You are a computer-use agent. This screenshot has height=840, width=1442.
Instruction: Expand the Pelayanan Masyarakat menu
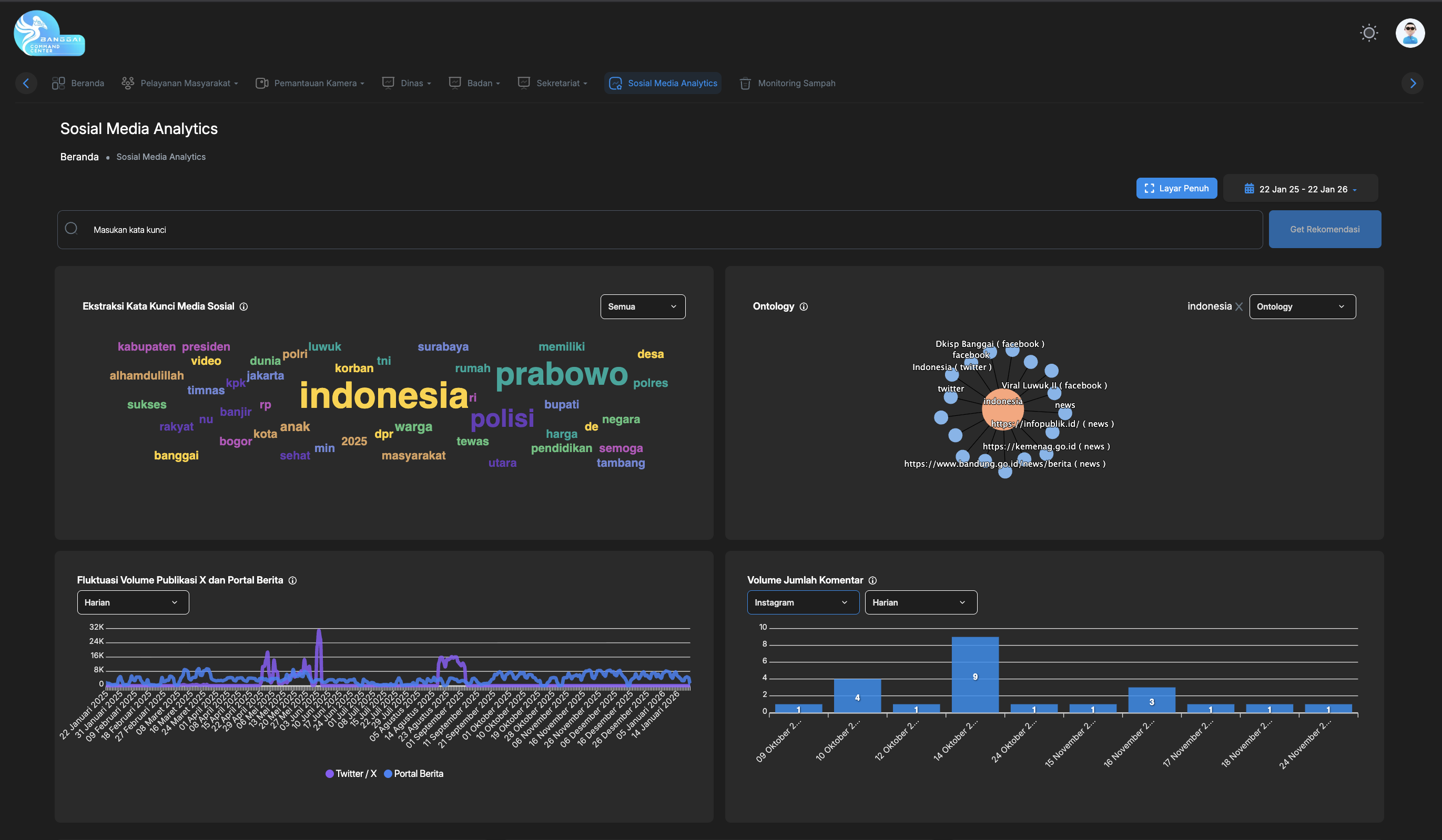tap(180, 83)
